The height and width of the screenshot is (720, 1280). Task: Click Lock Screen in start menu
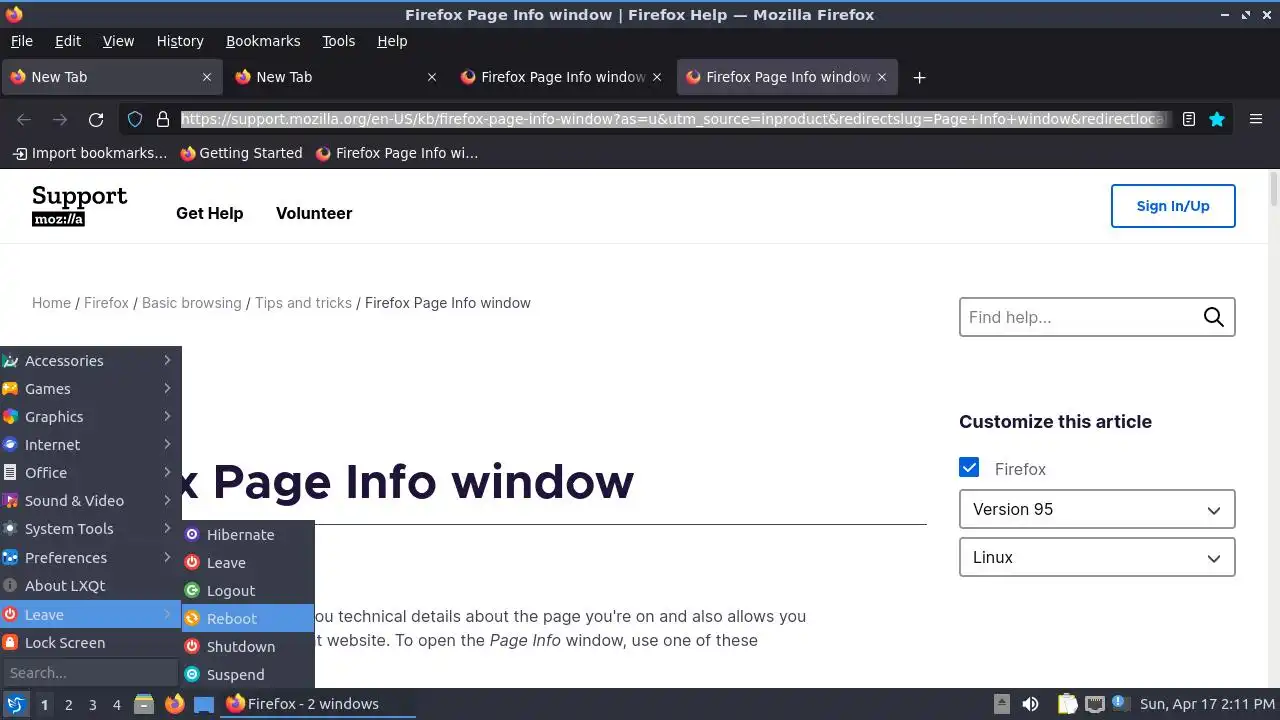[x=90, y=643]
